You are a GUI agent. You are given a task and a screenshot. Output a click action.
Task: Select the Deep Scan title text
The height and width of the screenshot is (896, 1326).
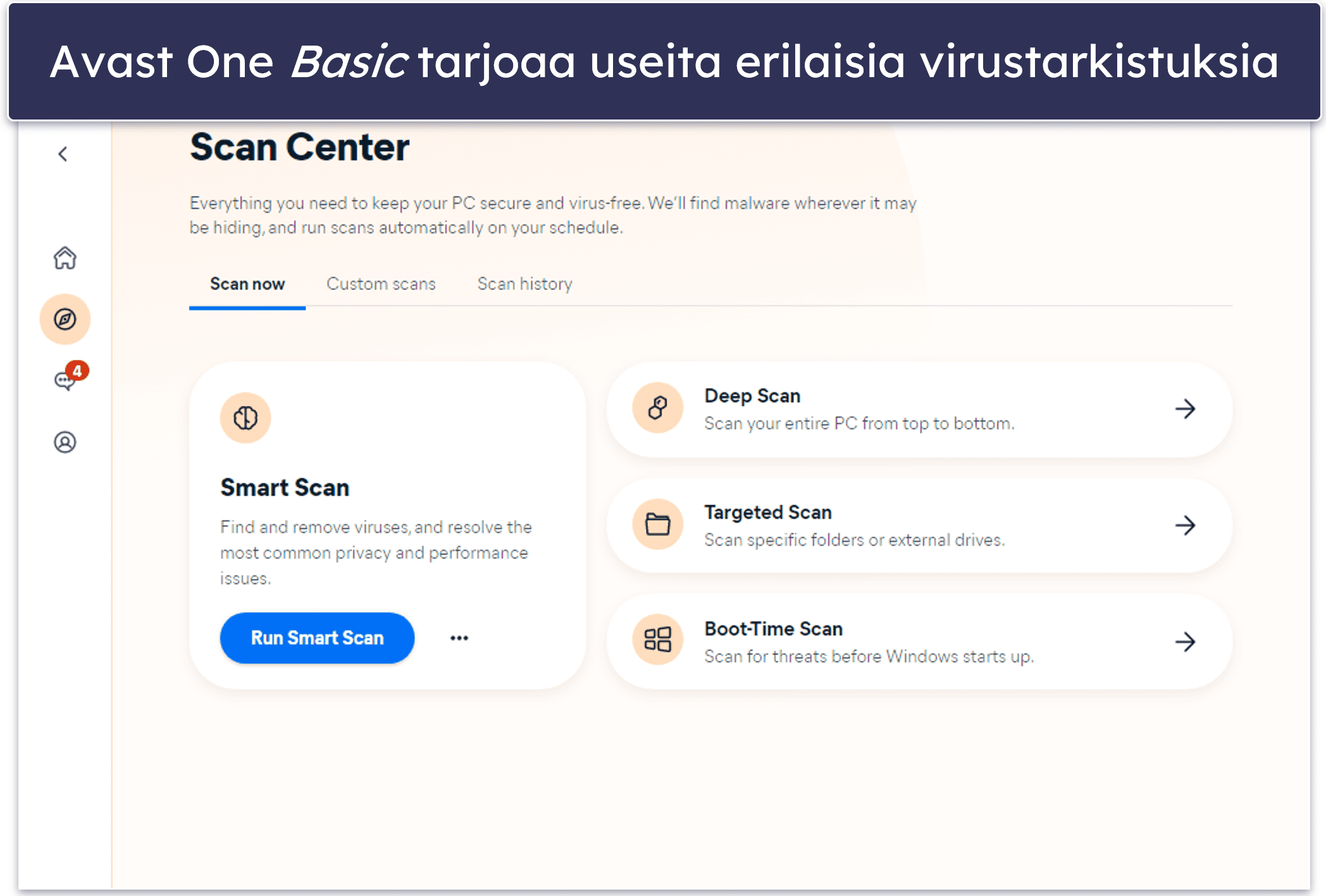pyautogui.click(x=752, y=396)
